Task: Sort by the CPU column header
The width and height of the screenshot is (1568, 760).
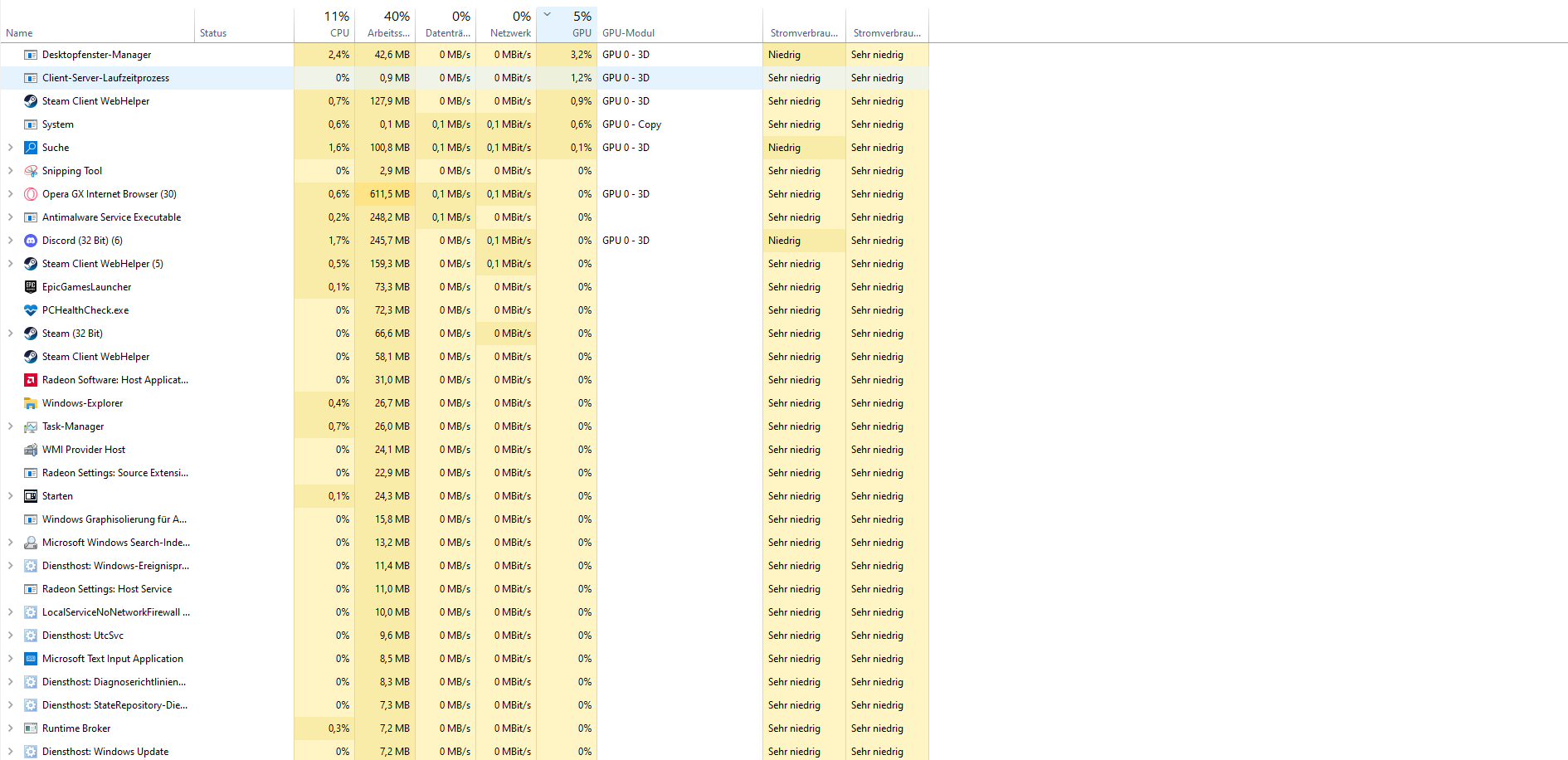Action: [324, 25]
